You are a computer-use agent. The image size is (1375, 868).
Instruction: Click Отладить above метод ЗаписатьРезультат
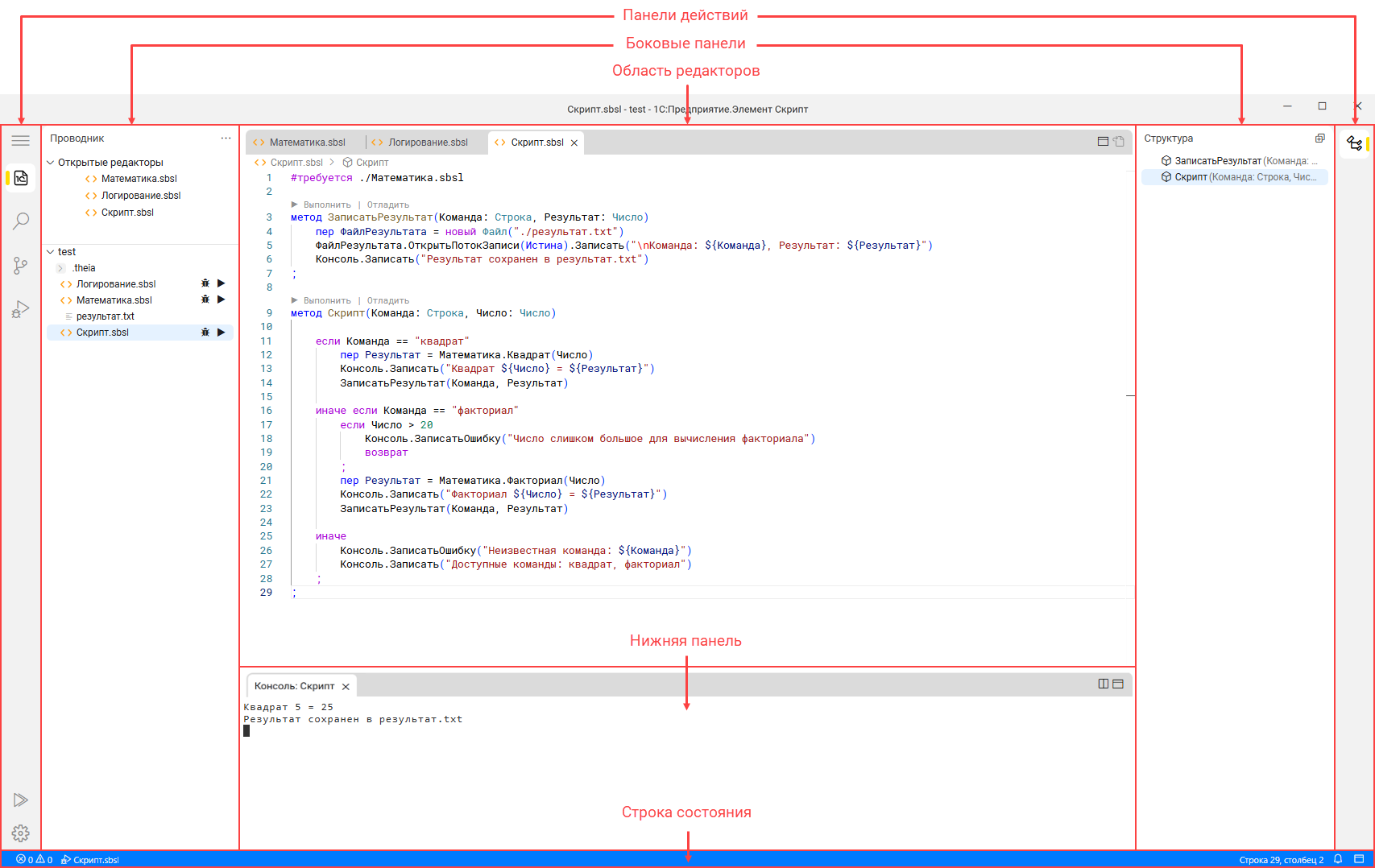point(387,205)
